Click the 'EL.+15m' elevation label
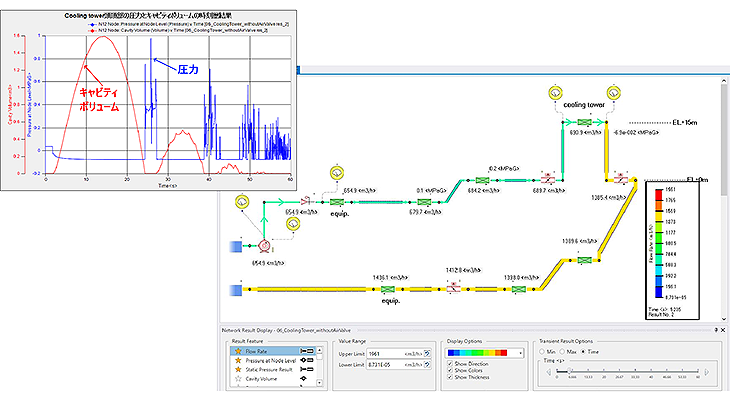The width and height of the screenshot is (730, 401). 685,122
